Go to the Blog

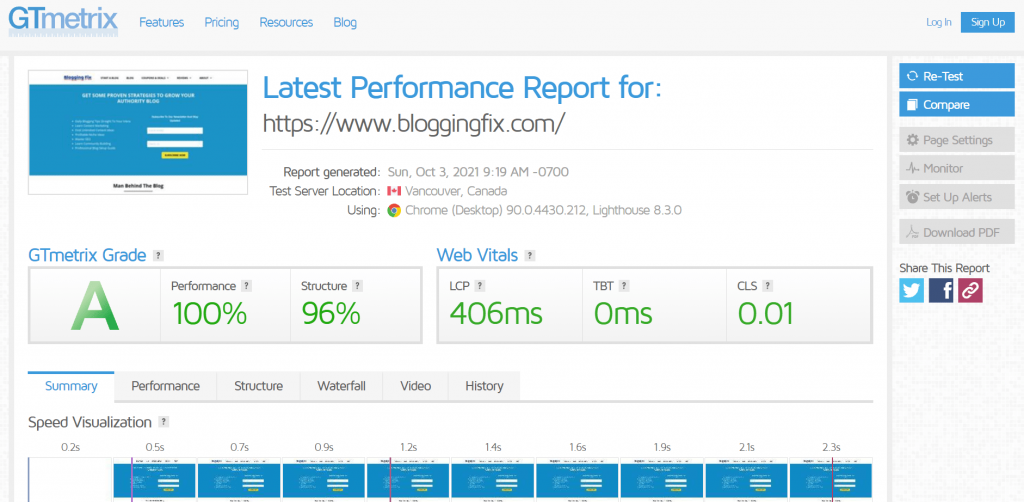pos(345,22)
